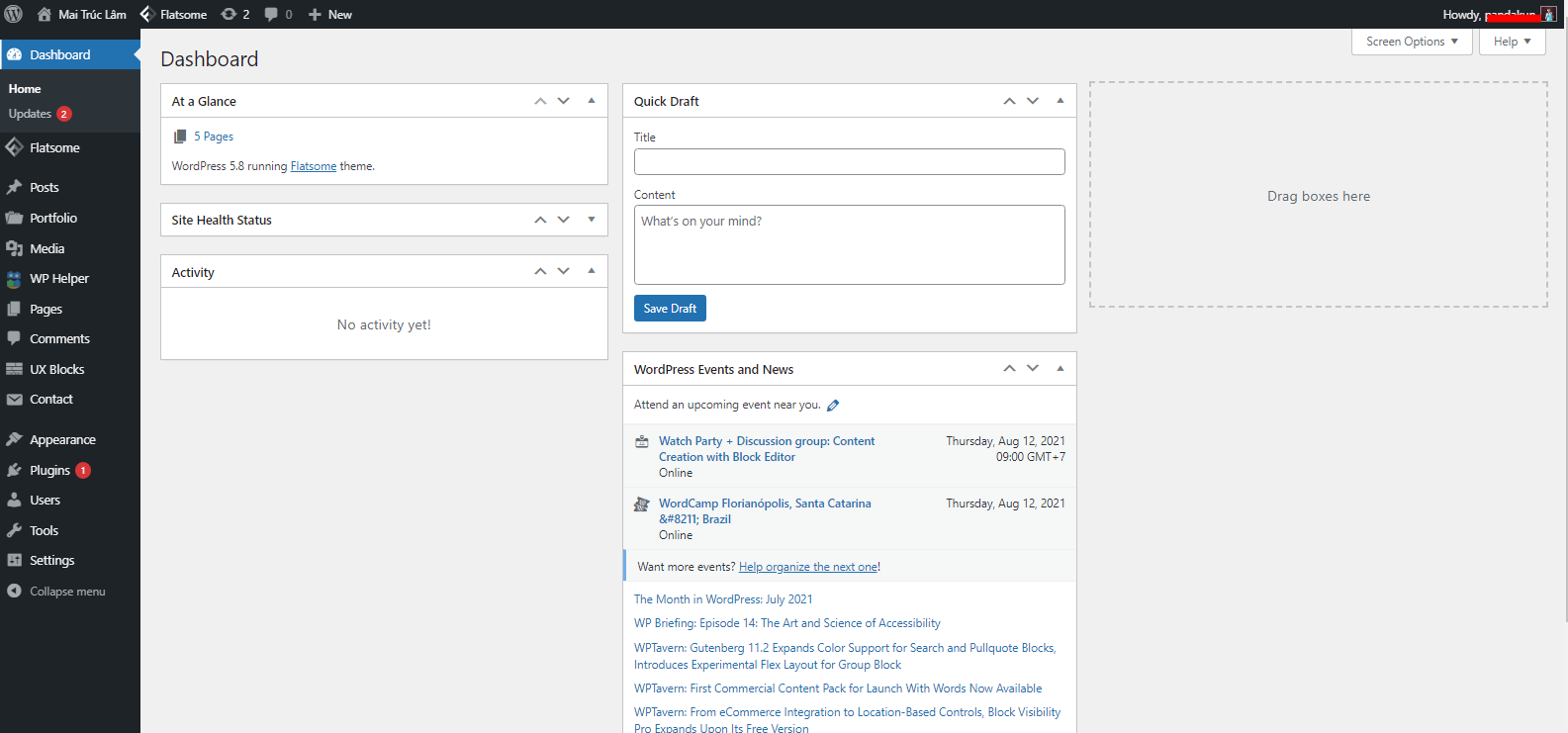This screenshot has width=1568, height=733.
Task: Open the Media library menu
Action: coord(69,248)
